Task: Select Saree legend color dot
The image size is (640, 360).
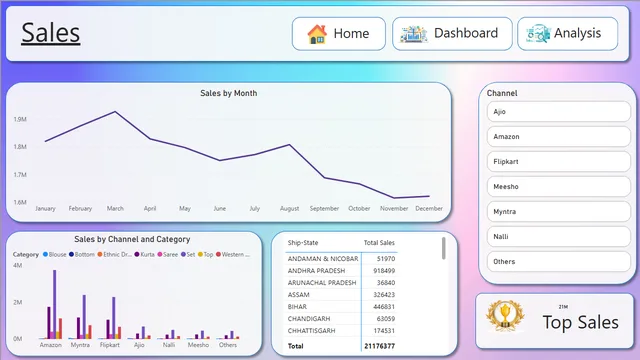Action: pyautogui.click(x=160, y=254)
